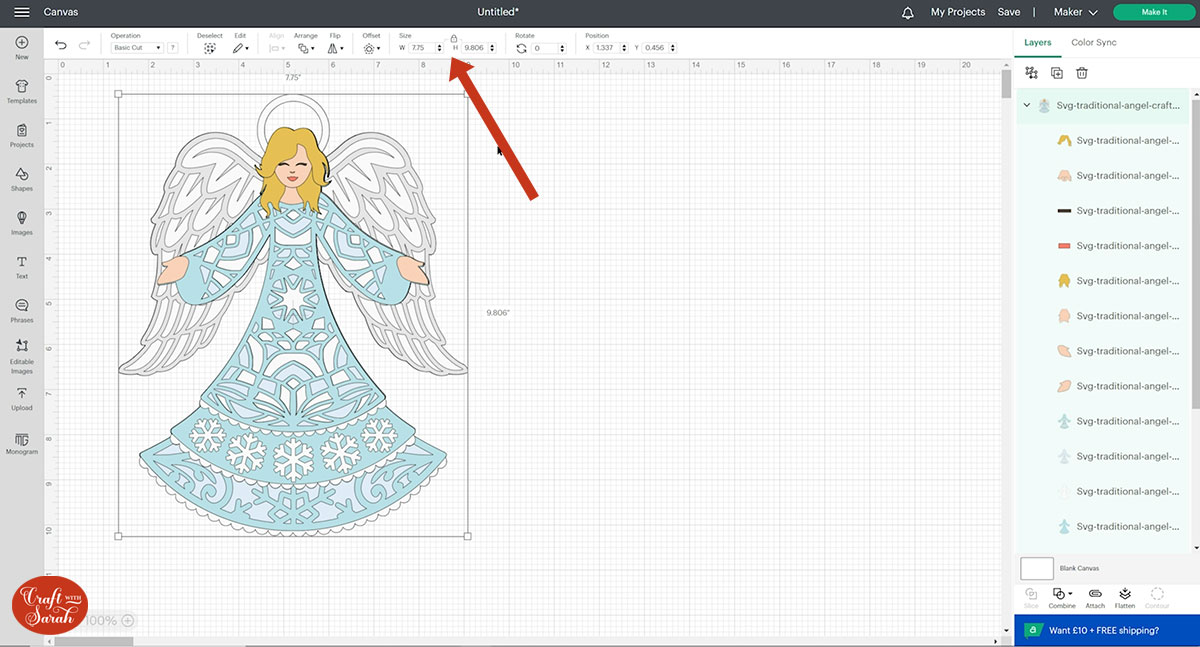Click the Undo arrow
The width and height of the screenshot is (1200, 647).
pyautogui.click(x=61, y=46)
